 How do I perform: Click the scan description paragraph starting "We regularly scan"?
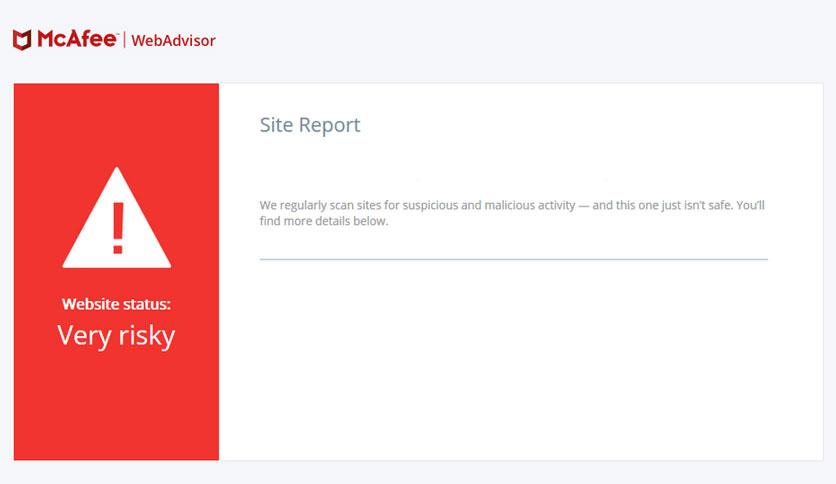pos(512,213)
